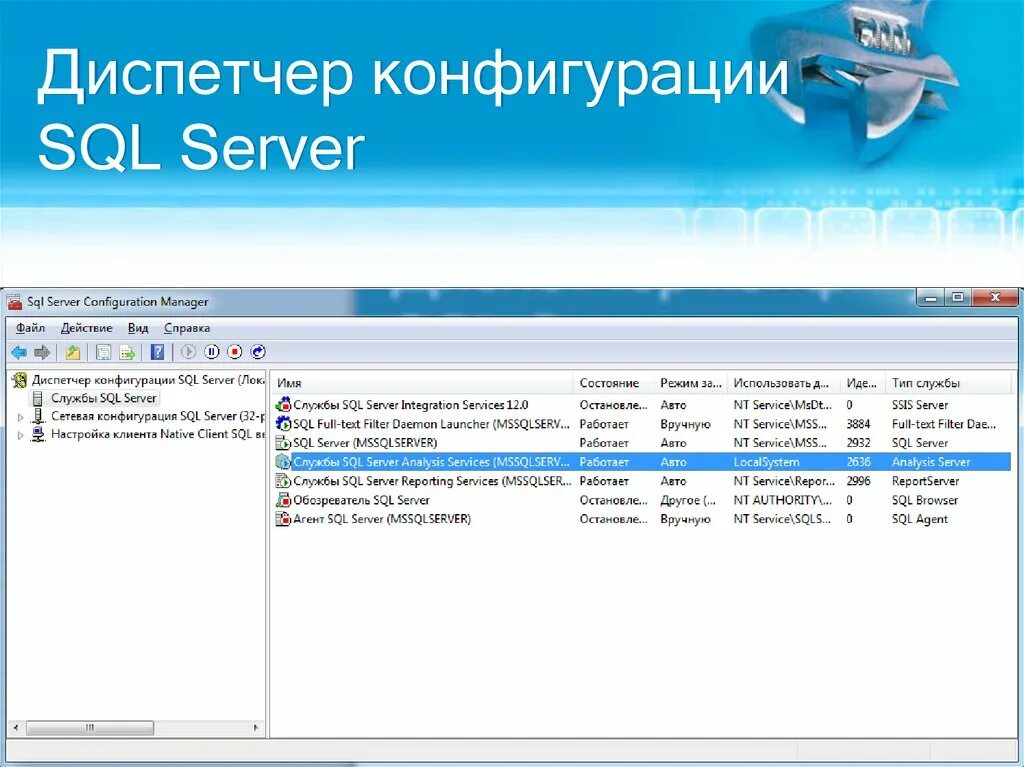Click the Export list toolbar icon
The height and width of the screenshot is (767, 1024).
pyautogui.click(x=127, y=353)
